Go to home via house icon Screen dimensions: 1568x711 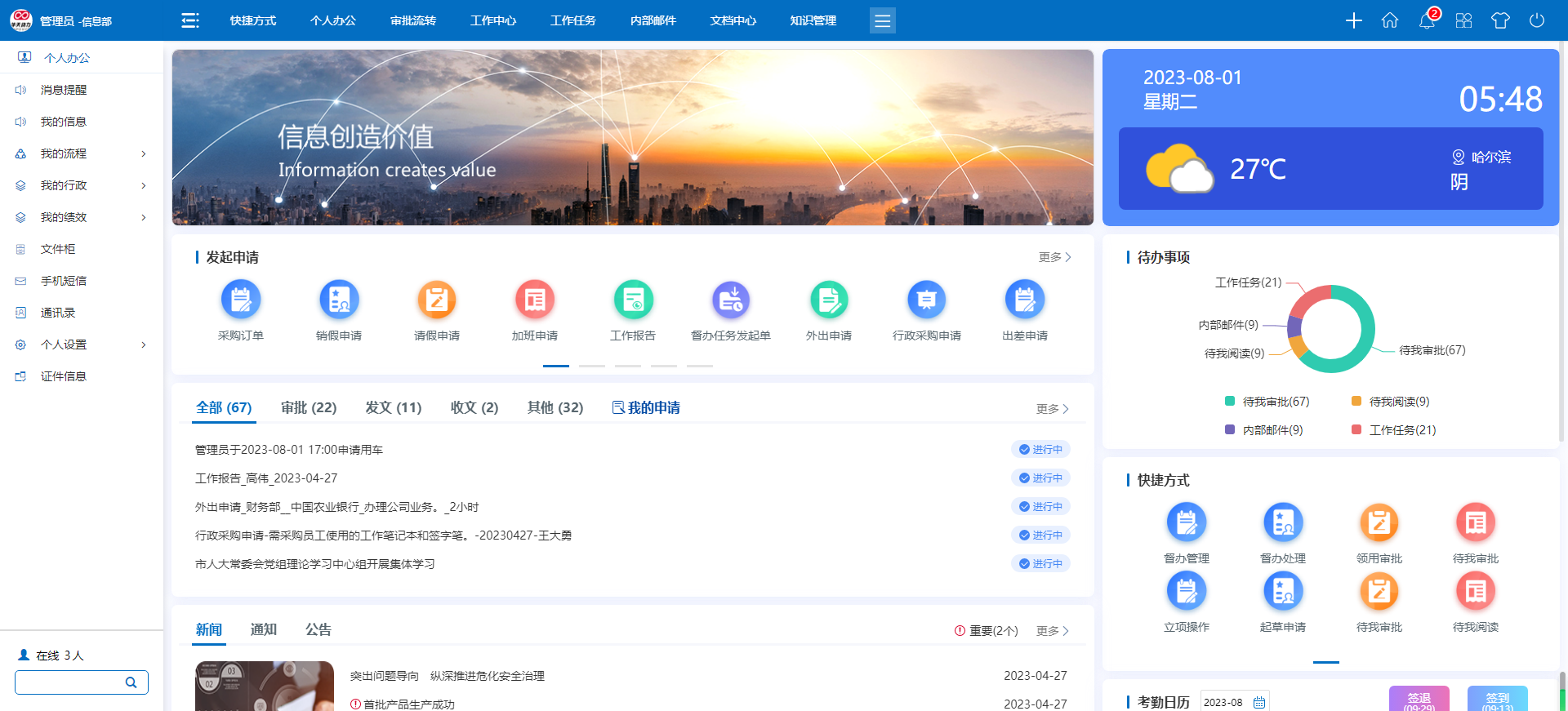coord(1390,20)
